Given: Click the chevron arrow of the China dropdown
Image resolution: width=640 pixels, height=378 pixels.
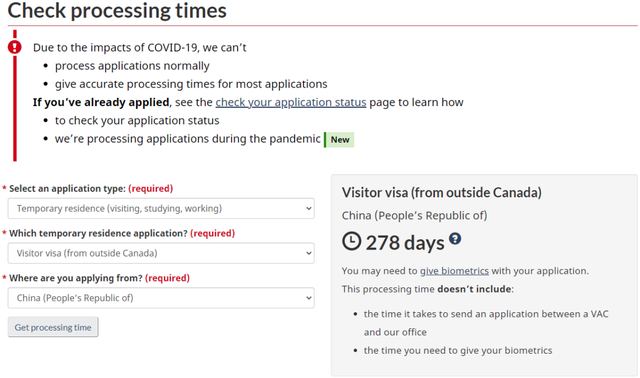Looking at the screenshot, I should [x=309, y=298].
